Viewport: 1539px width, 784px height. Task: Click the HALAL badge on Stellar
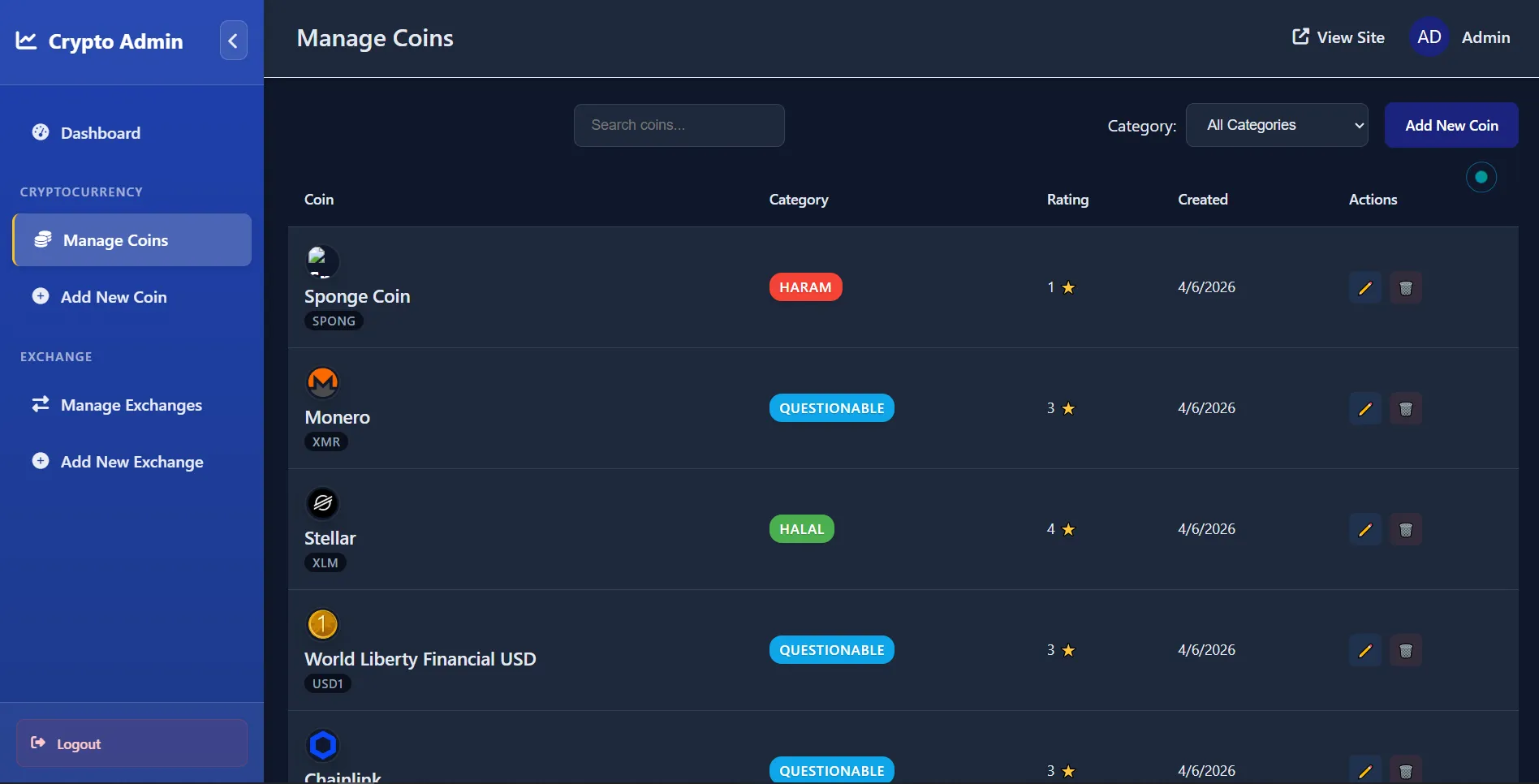point(801,529)
